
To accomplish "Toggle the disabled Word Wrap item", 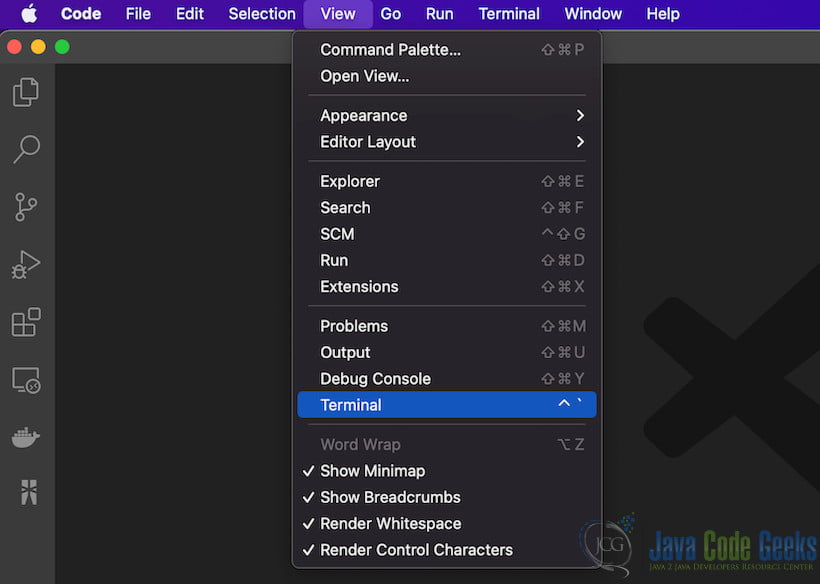I will tap(447, 444).
